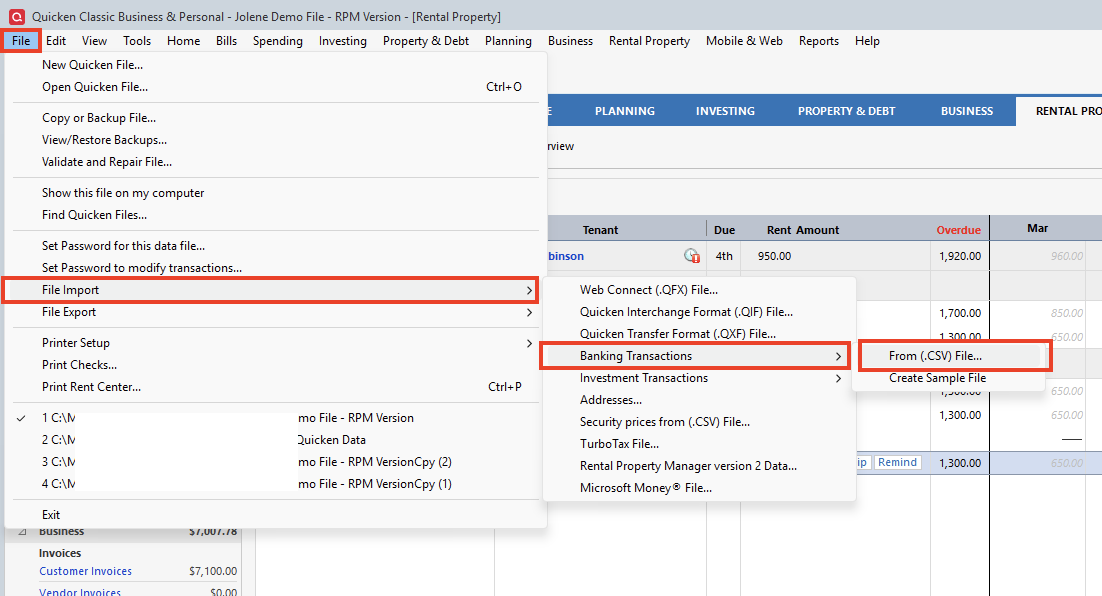Open the Home menu
The image size is (1102, 596).
[x=183, y=41]
